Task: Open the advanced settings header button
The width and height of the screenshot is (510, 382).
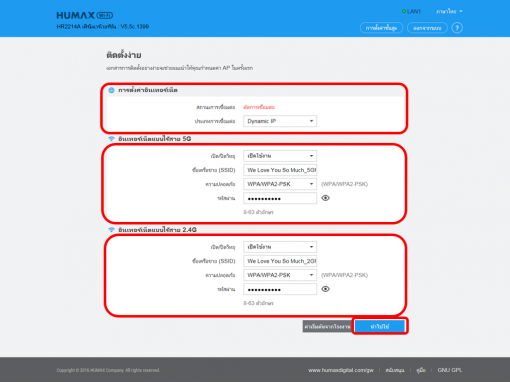Action: tap(381, 28)
